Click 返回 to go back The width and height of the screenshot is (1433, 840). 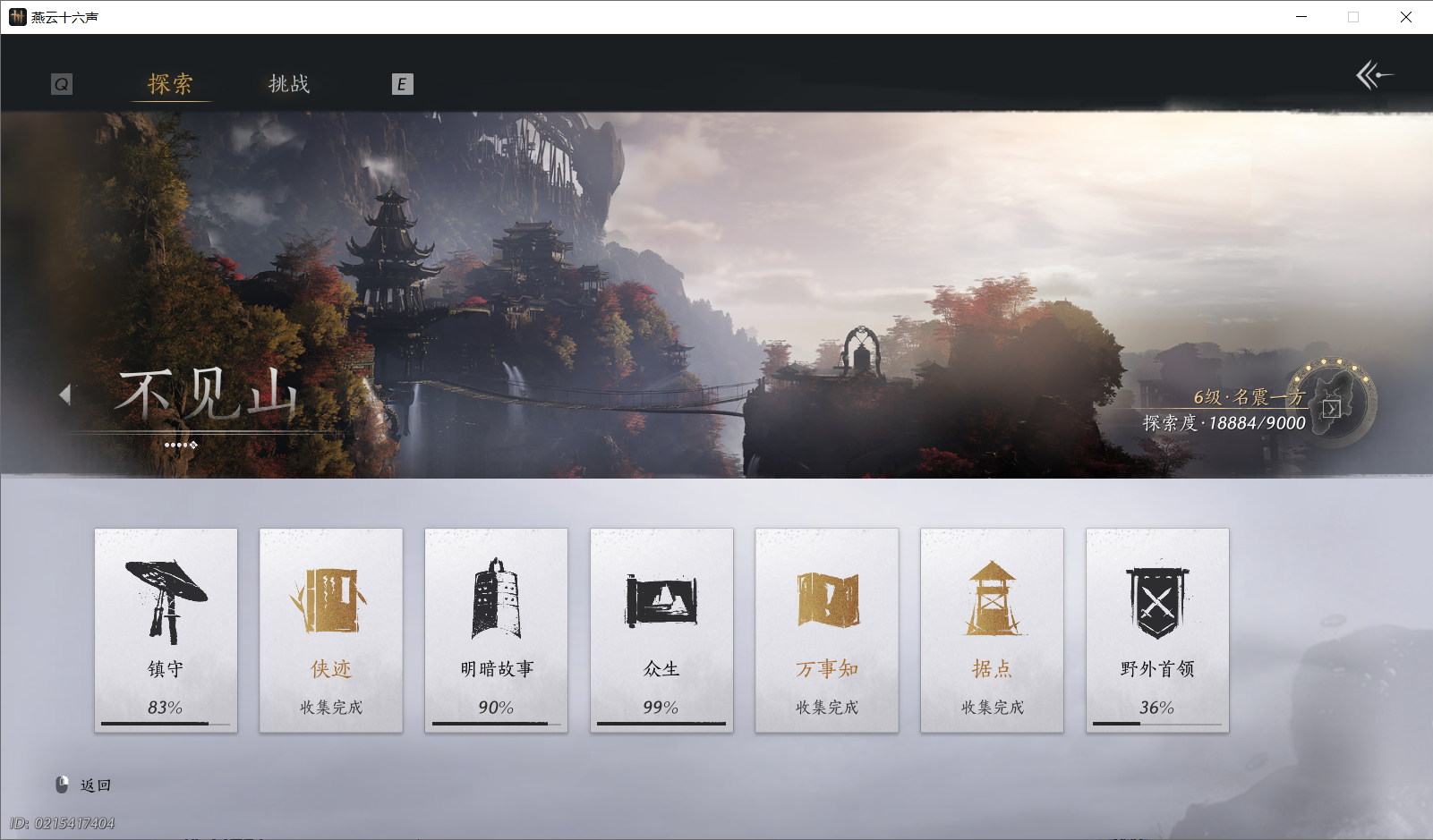pos(94,785)
